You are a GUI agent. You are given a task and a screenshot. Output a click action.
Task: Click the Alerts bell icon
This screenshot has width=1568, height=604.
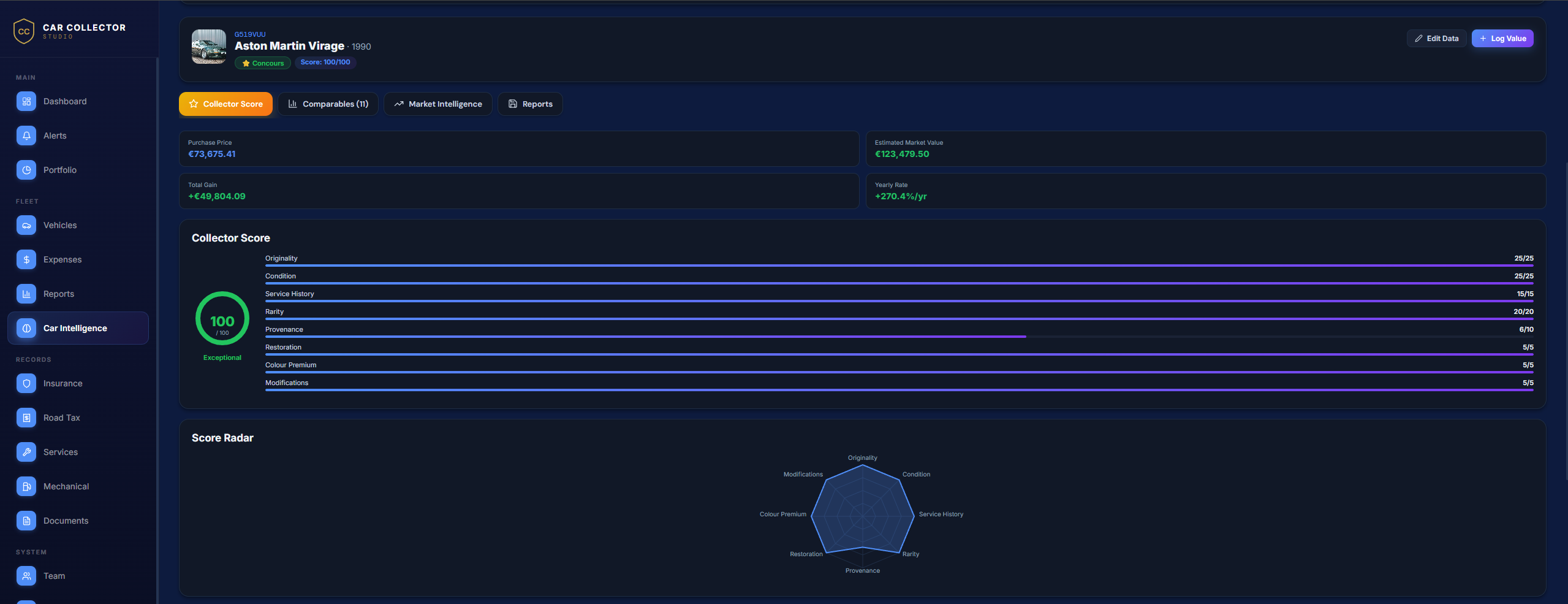26,136
